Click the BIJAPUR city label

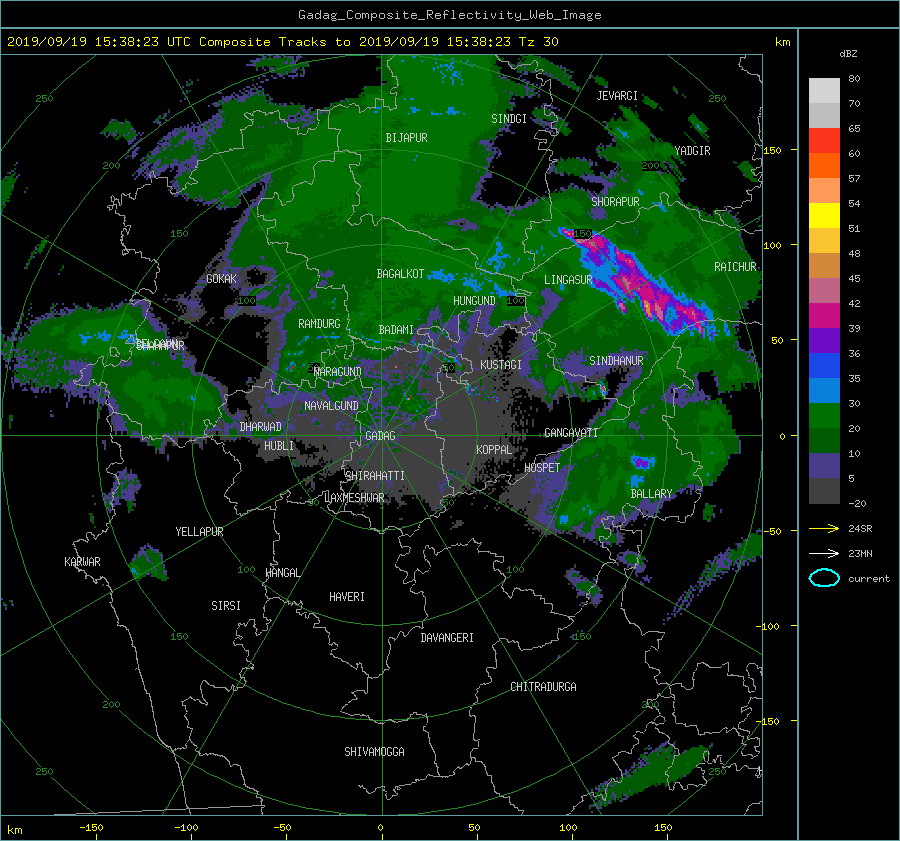(x=406, y=138)
